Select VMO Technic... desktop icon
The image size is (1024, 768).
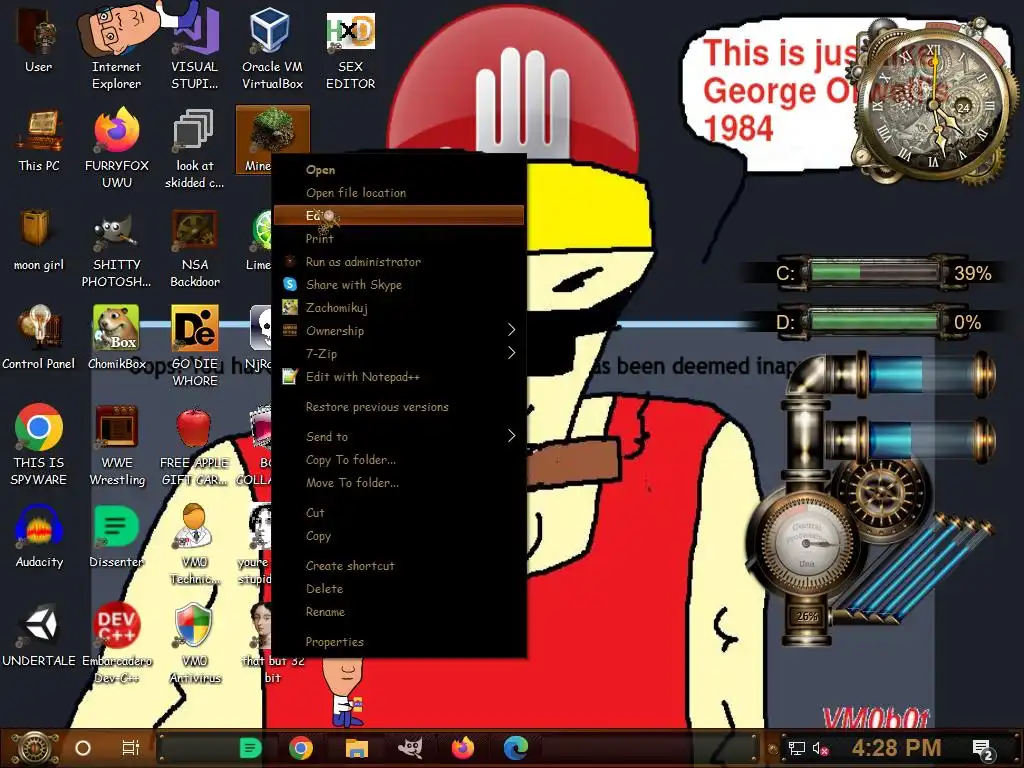pos(194,543)
